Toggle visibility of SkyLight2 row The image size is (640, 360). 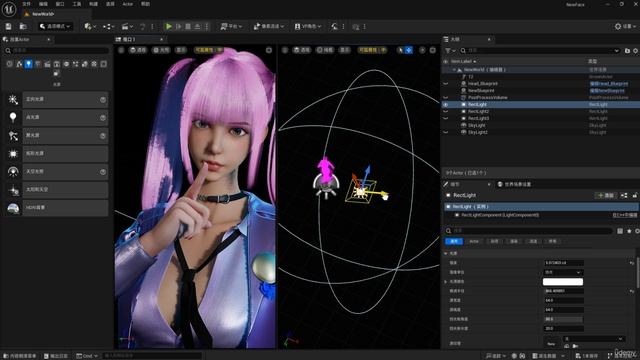click(446, 132)
